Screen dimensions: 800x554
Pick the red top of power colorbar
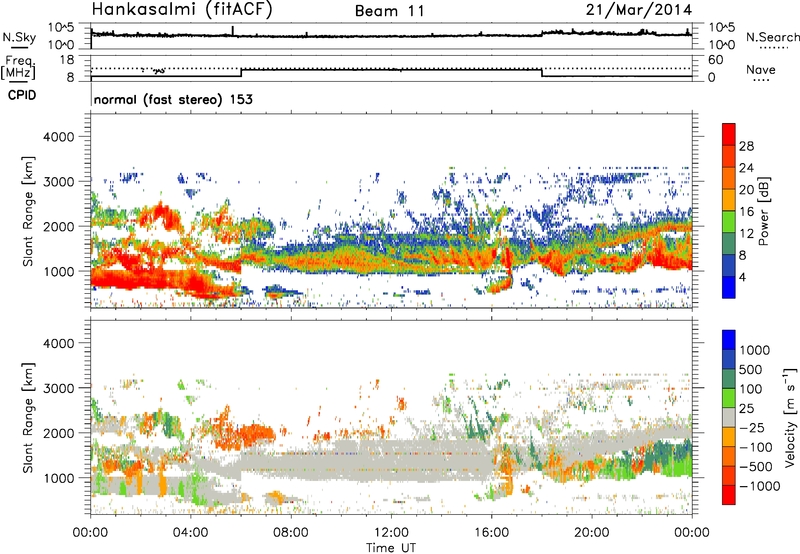(729, 133)
